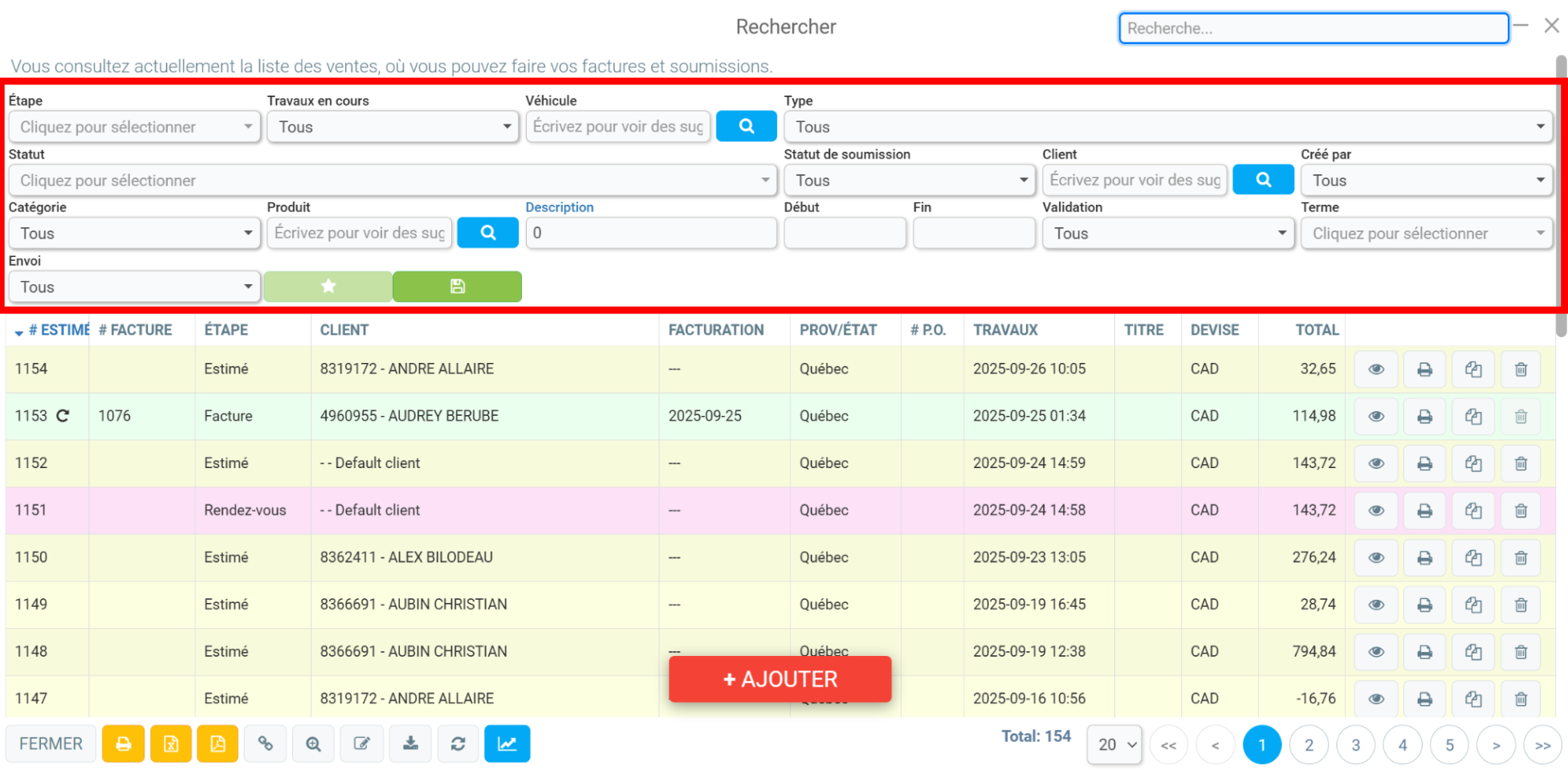Go to page 2

pos(1309,745)
